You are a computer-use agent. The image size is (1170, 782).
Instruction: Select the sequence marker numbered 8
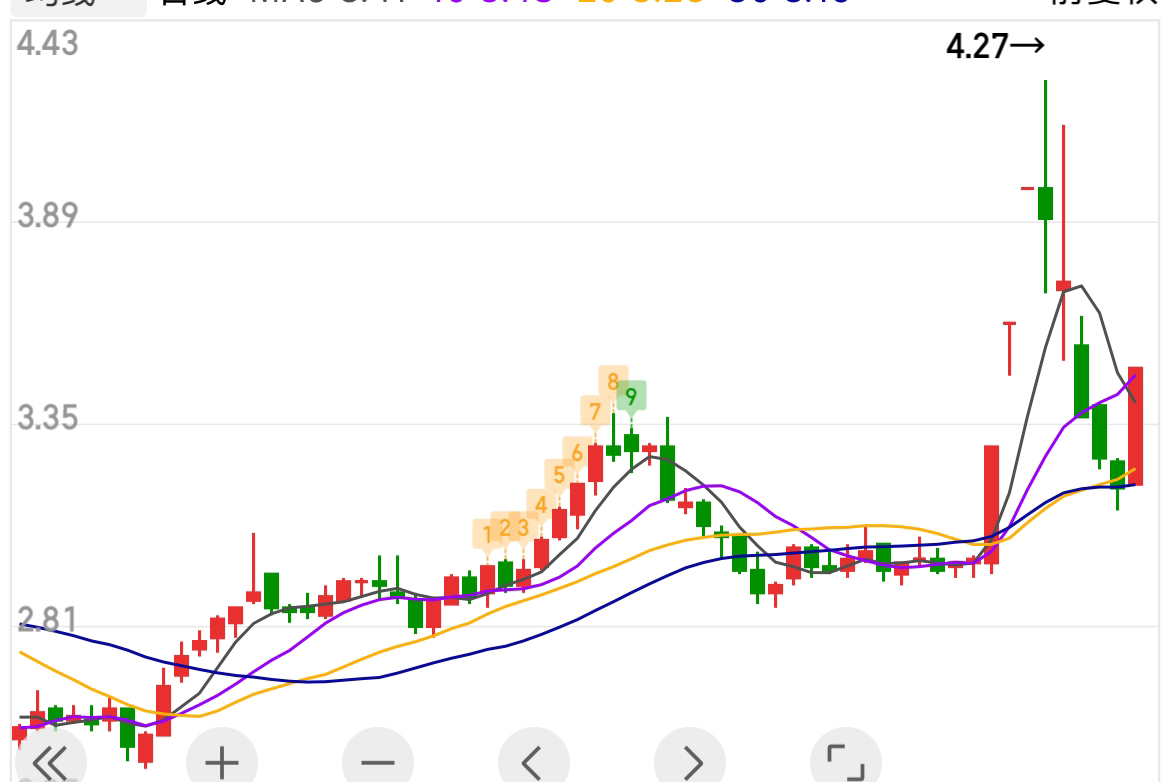click(x=613, y=381)
